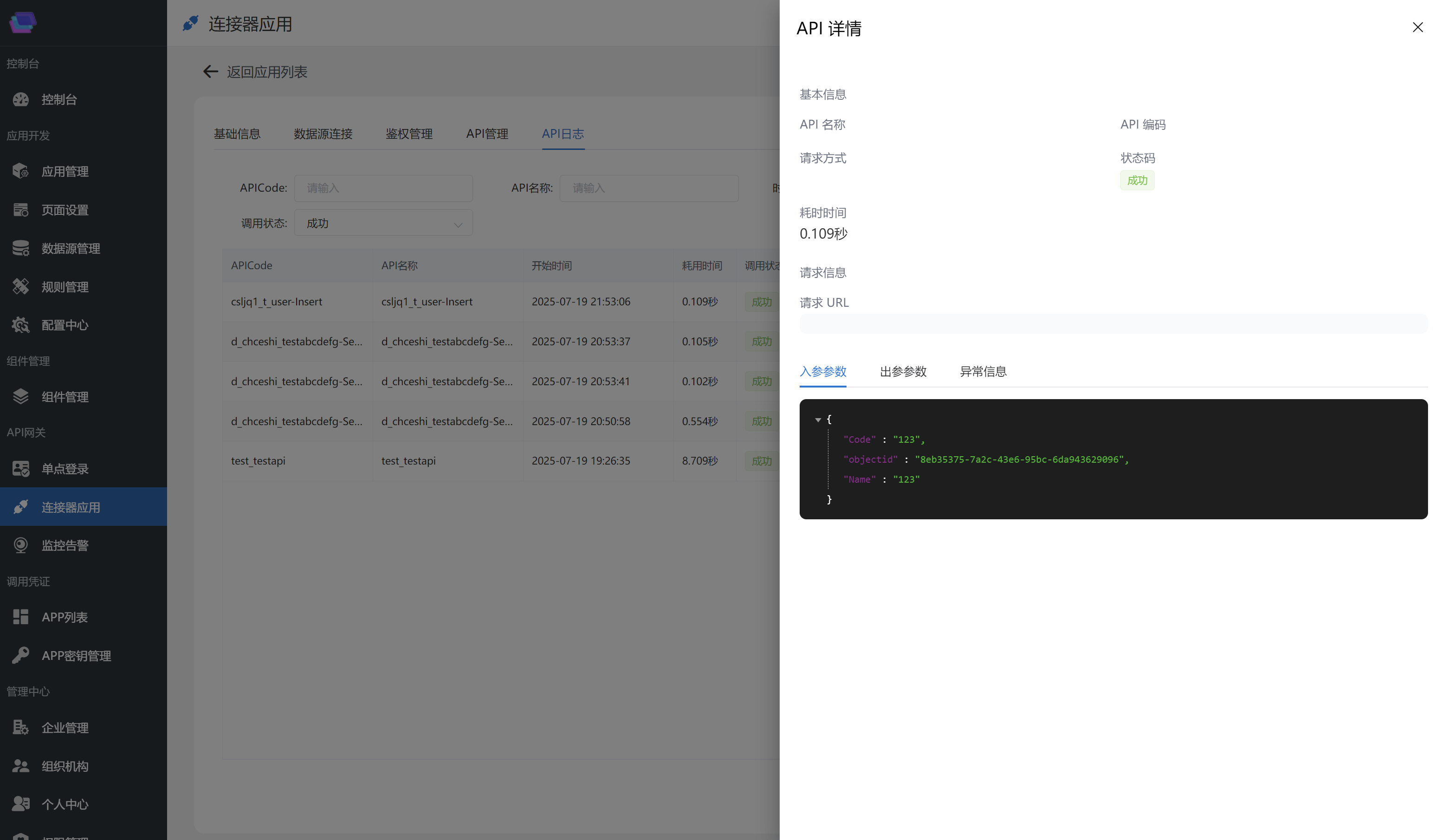Image resolution: width=1448 pixels, height=840 pixels.
Task: Focus the API名称 input field
Action: click(x=648, y=188)
